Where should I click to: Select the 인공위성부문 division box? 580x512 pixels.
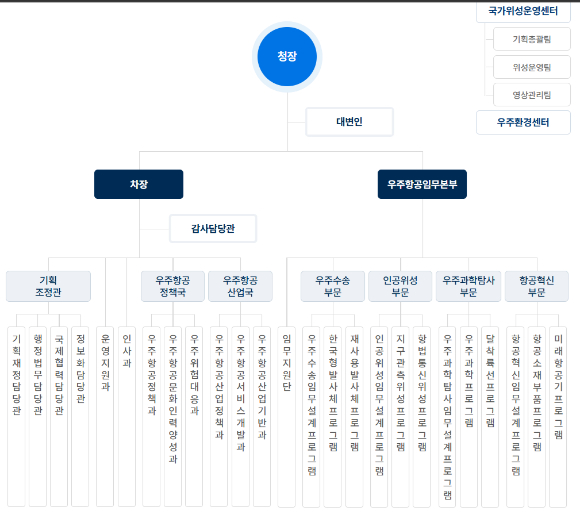click(x=400, y=286)
